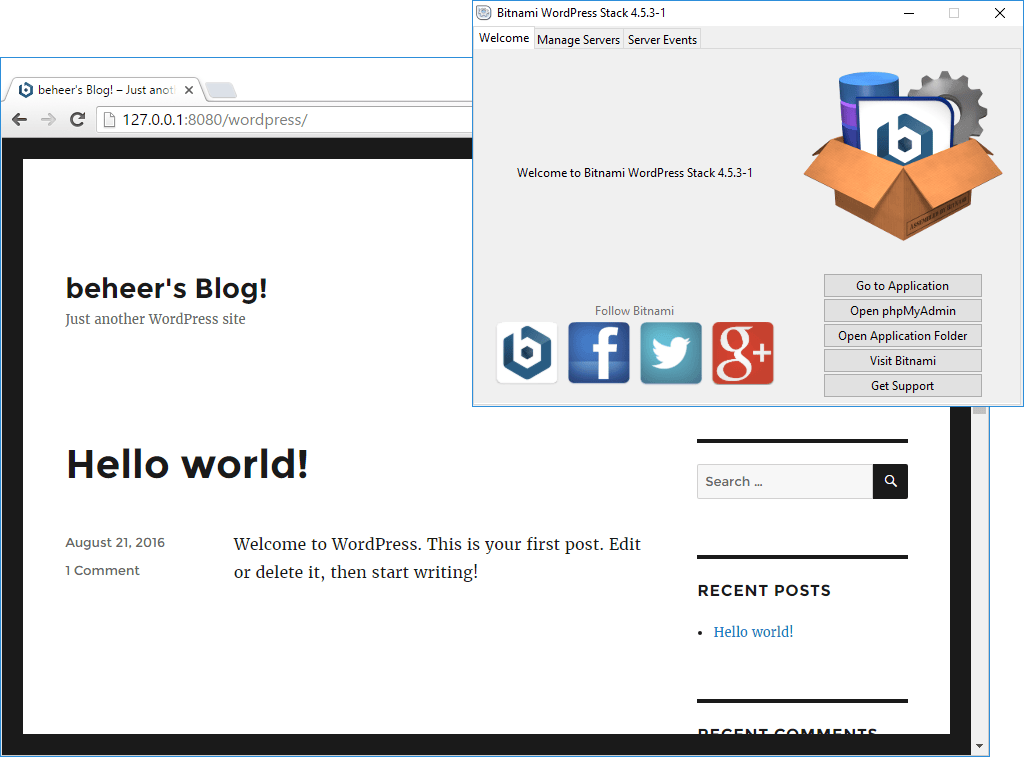Click the beheer's Blog! site title
This screenshot has width=1024, height=757.
coord(167,288)
